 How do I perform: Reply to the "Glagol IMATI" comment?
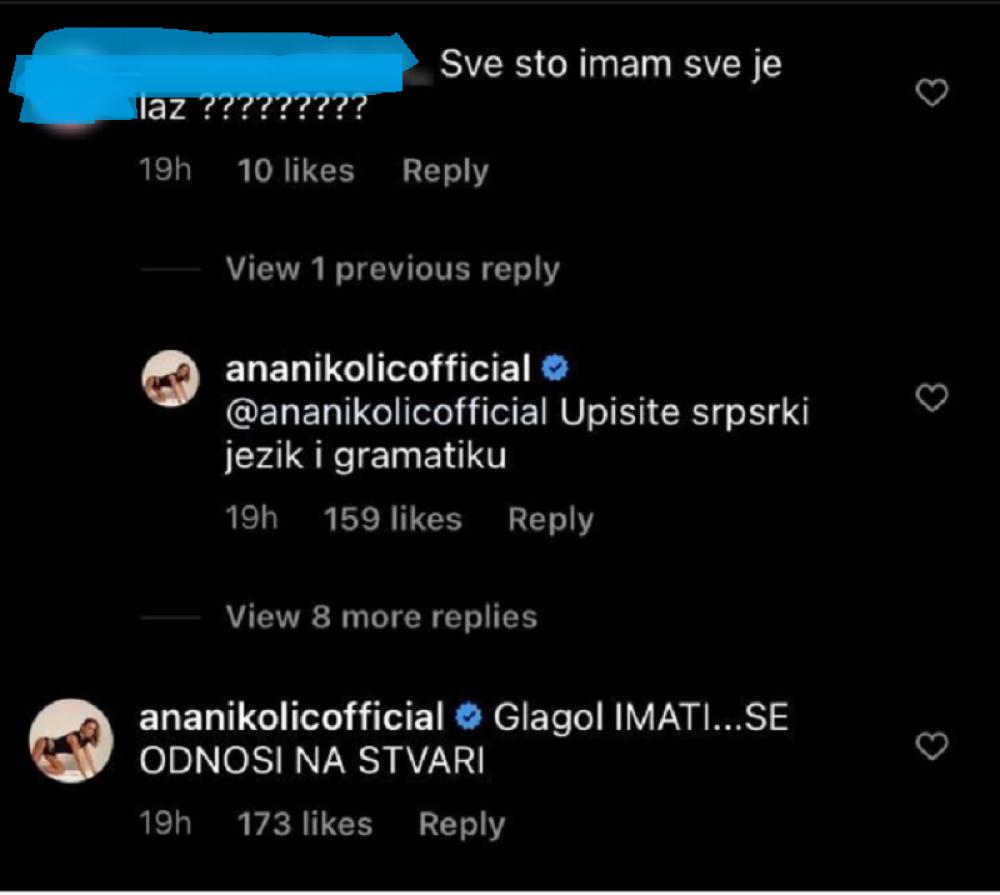[x=461, y=824]
